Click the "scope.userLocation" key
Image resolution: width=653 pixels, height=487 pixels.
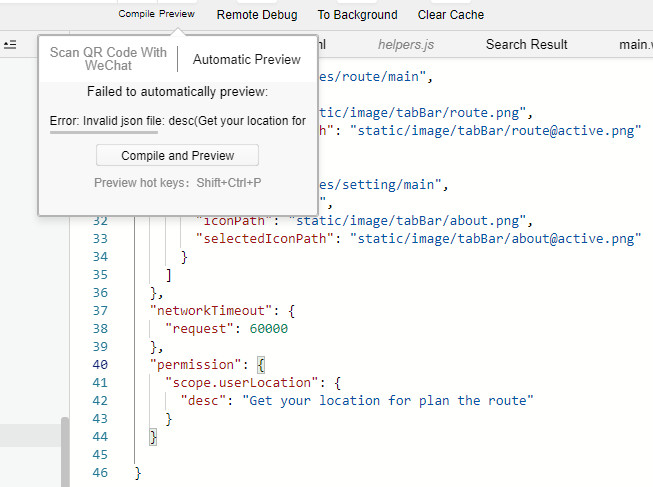click(x=240, y=382)
